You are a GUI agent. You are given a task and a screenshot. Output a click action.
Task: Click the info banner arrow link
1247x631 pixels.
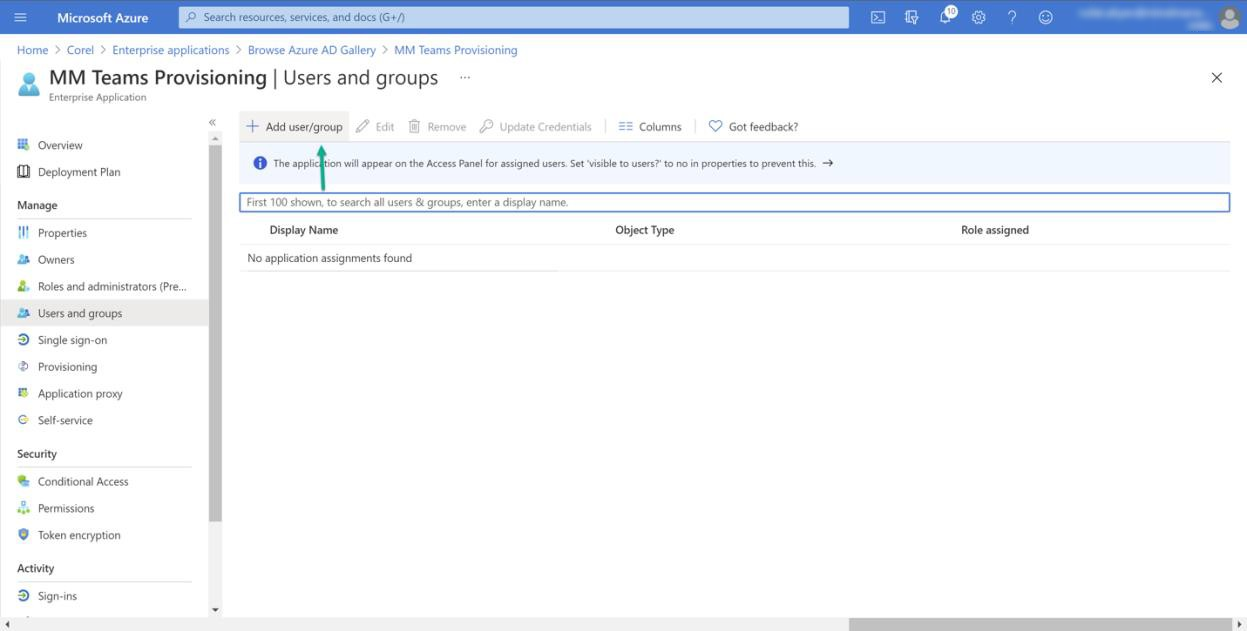827,163
